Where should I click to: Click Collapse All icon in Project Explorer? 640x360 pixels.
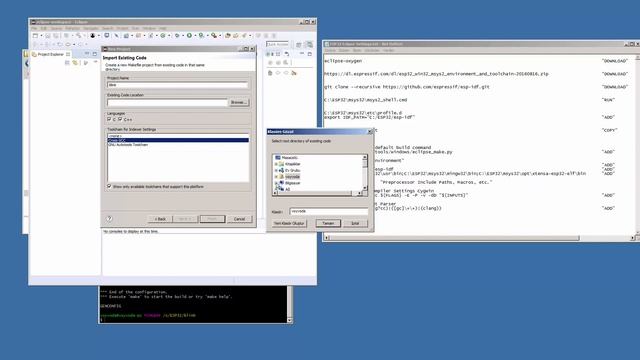pyautogui.click(x=67, y=63)
